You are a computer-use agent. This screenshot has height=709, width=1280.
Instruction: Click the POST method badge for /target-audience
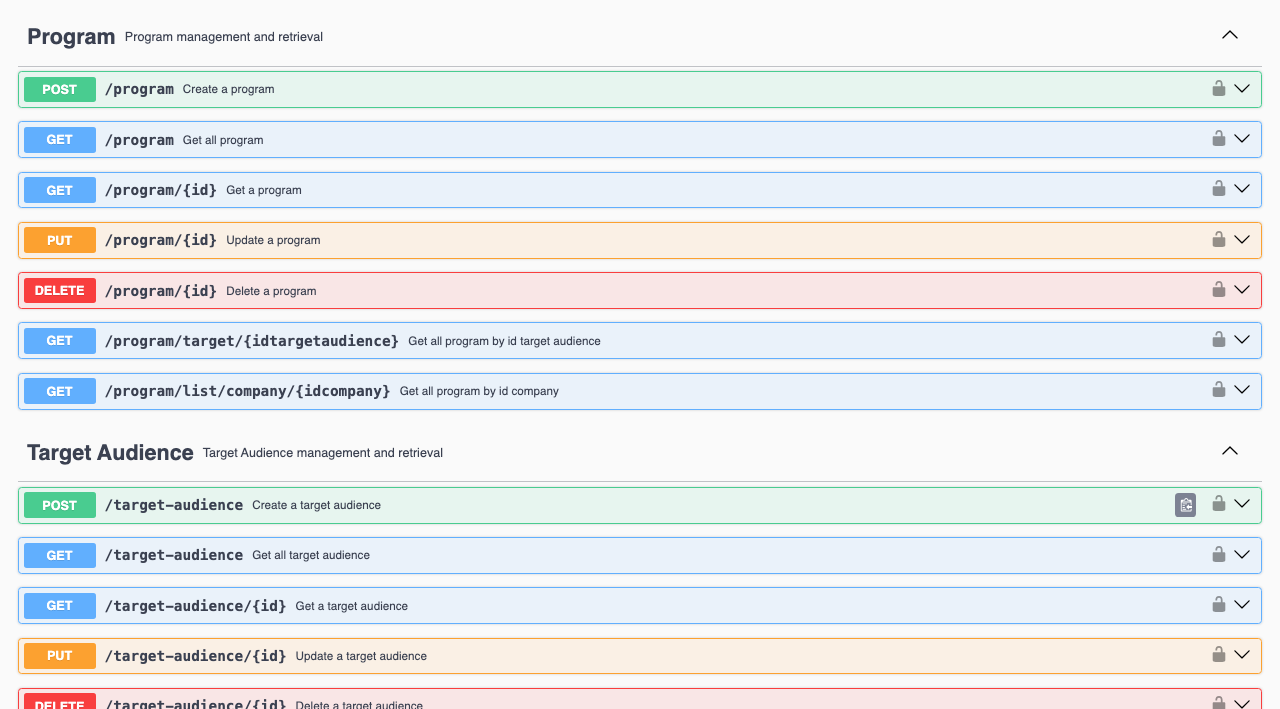point(60,505)
